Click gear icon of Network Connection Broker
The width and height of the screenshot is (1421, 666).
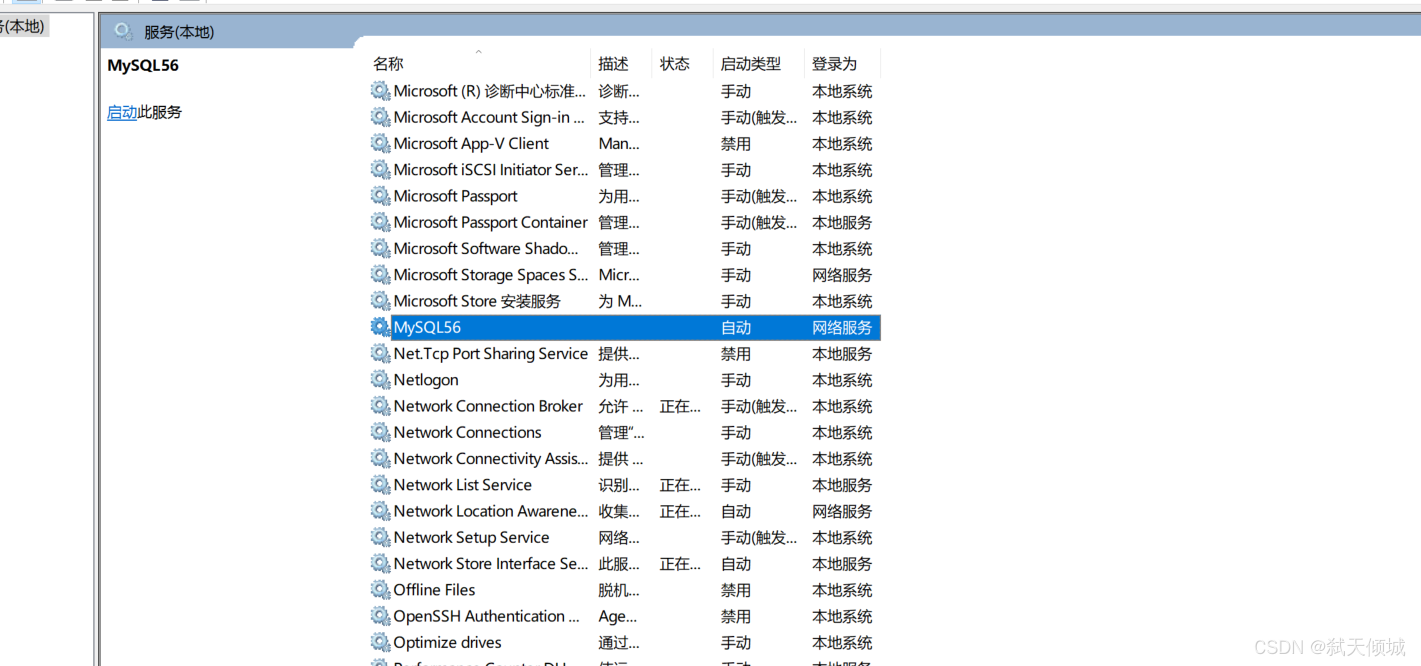click(380, 406)
